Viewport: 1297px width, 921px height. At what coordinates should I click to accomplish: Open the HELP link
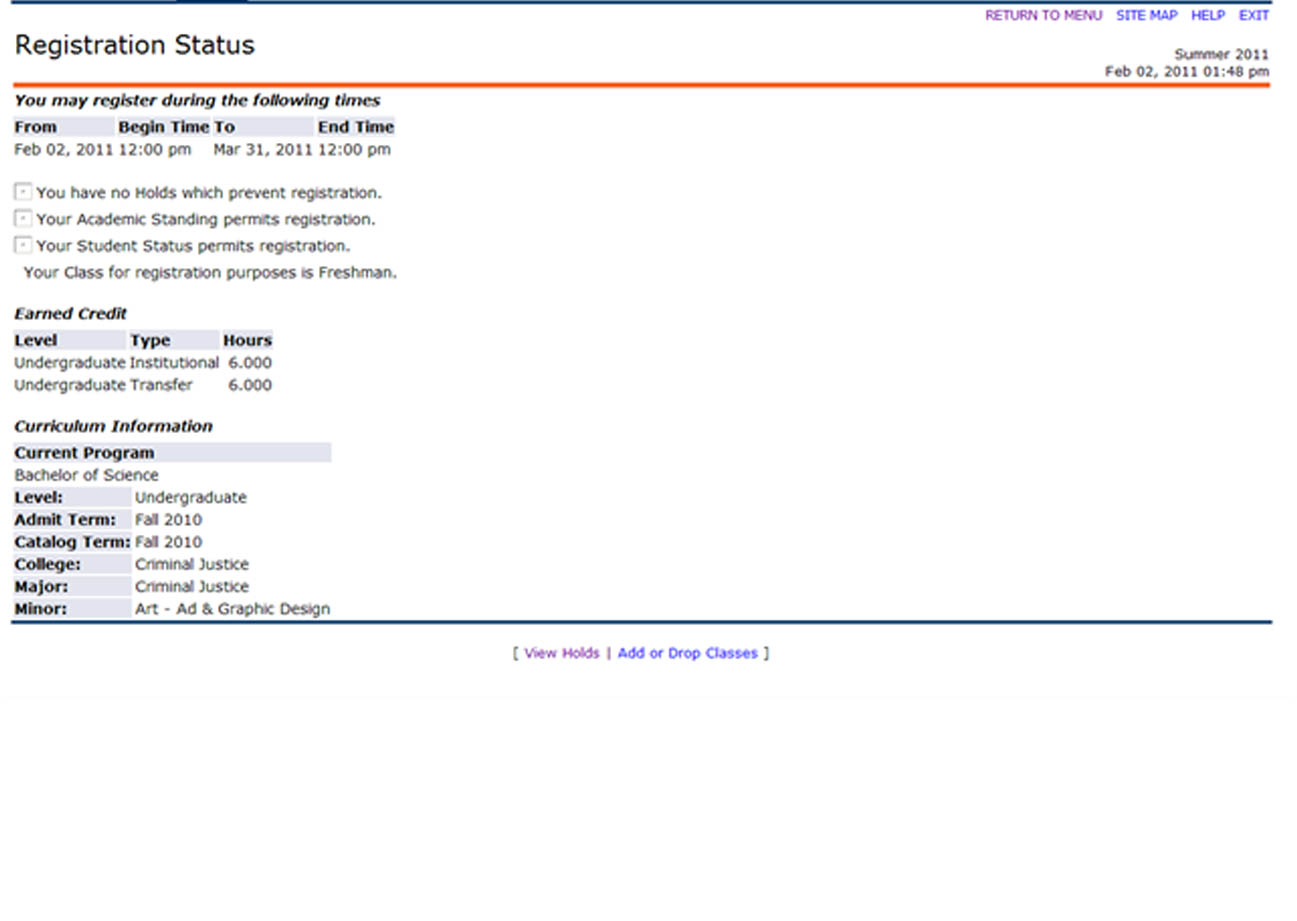1208,16
